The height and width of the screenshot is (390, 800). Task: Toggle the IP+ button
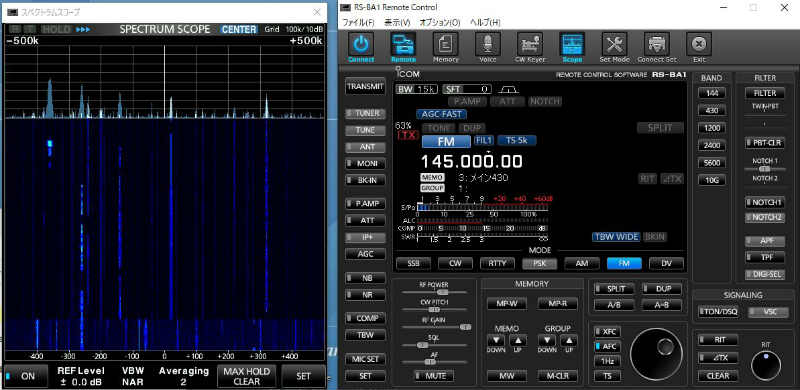click(365, 237)
